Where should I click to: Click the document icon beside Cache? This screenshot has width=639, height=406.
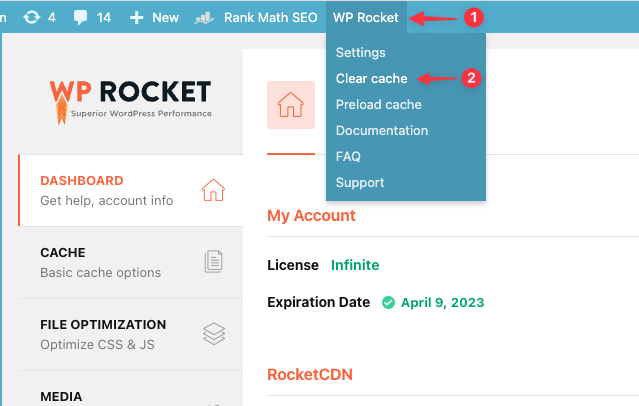pyautogui.click(x=213, y=261)
